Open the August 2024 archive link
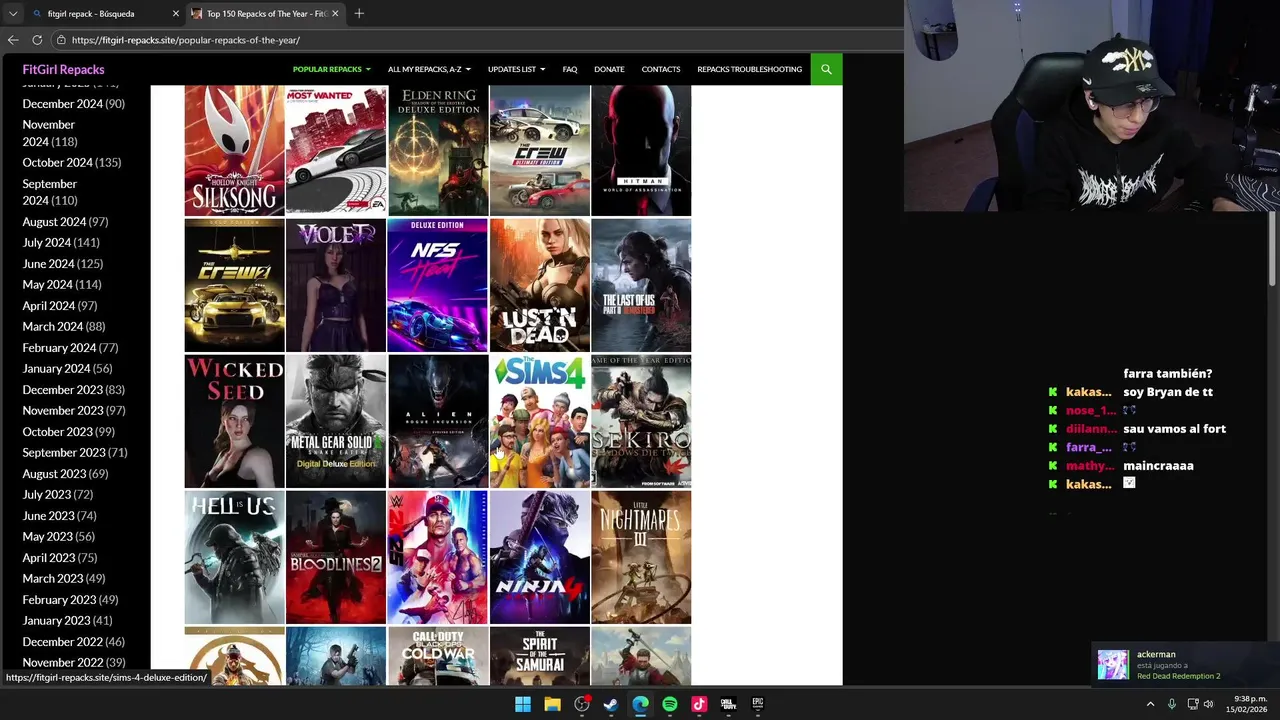Screen dimensions: 1280x720 [x=54, y=221]
